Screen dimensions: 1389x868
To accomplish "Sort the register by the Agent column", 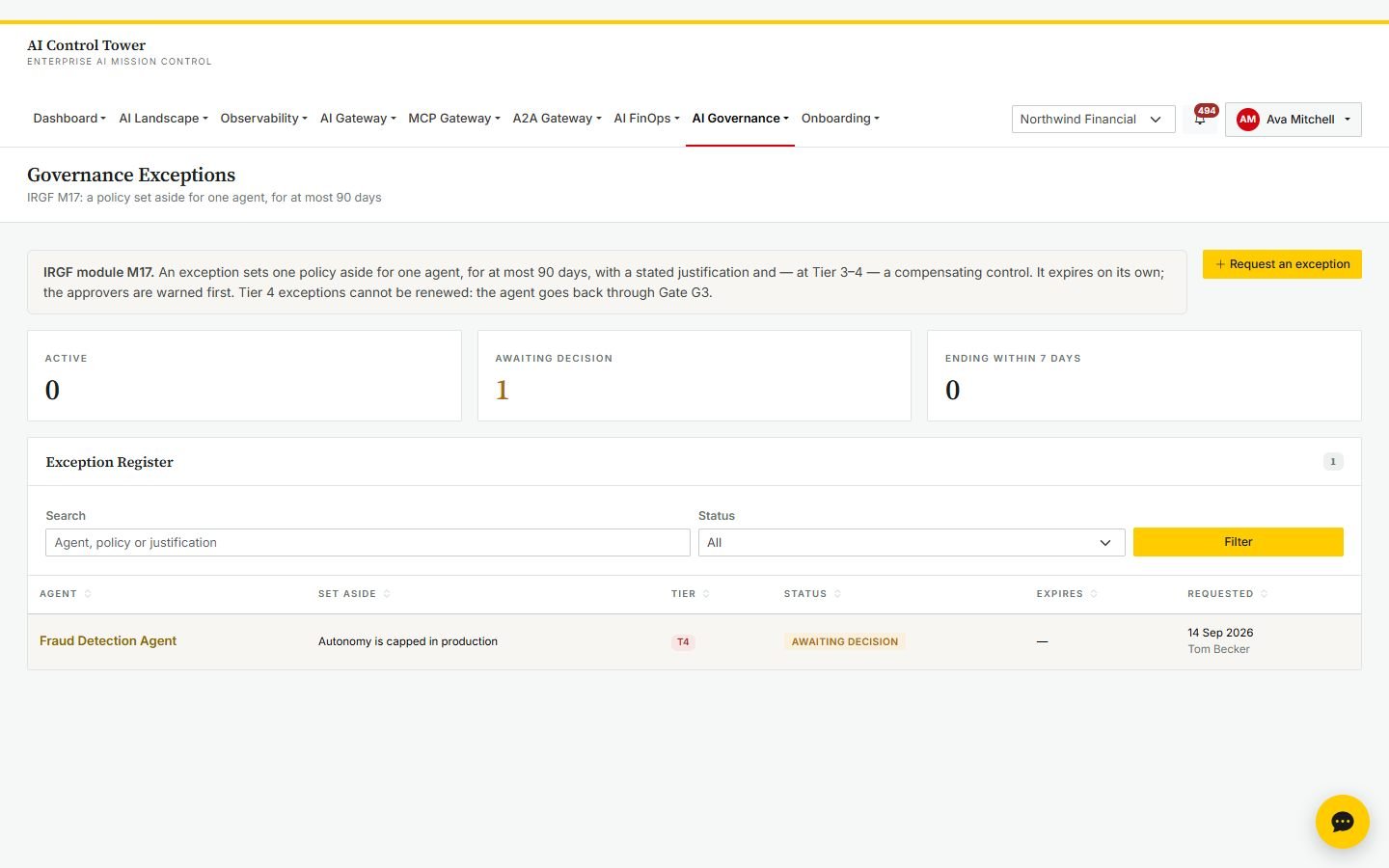I will pyautogui.click(x=66, y=594).
